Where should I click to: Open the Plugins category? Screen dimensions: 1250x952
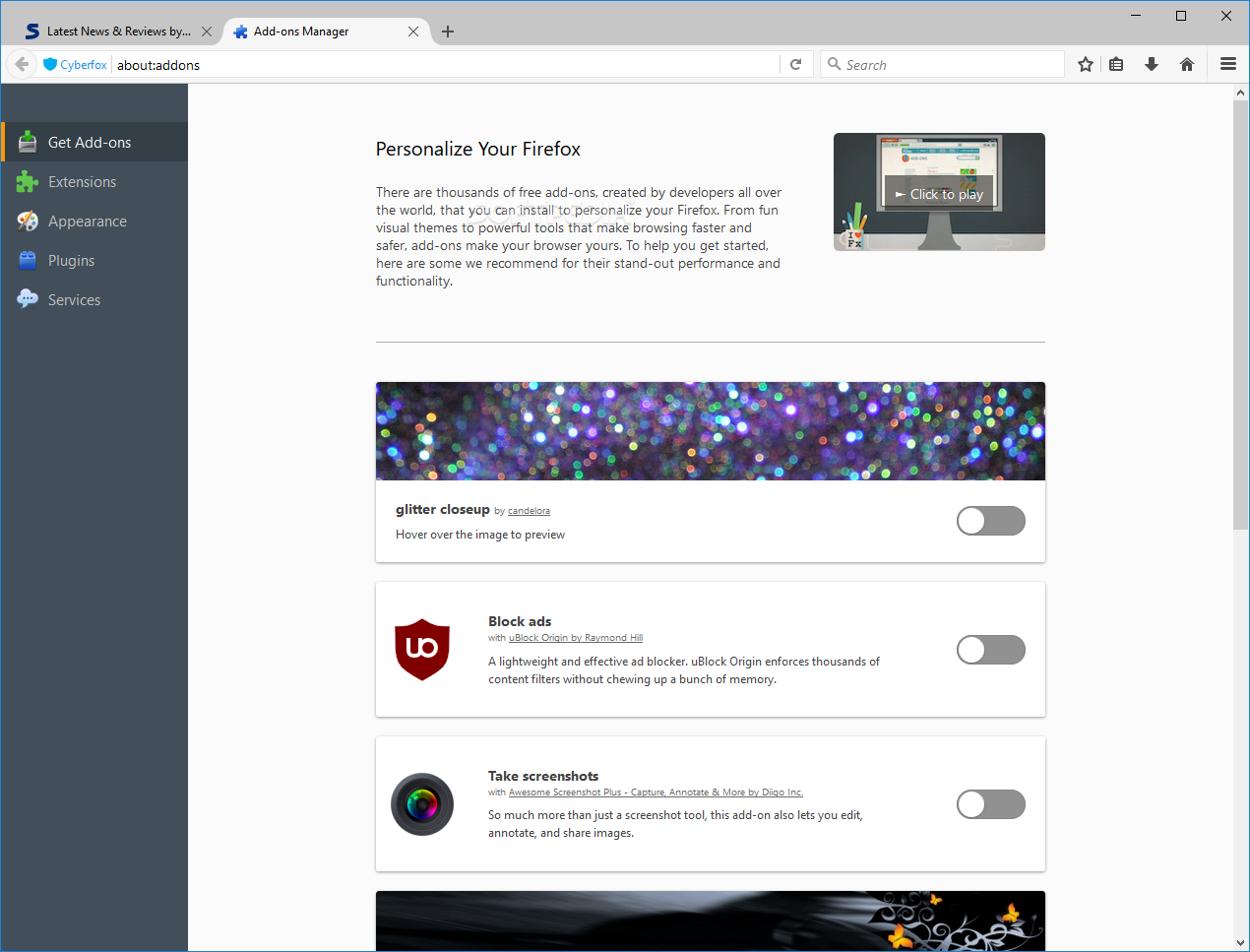(94, 260)
